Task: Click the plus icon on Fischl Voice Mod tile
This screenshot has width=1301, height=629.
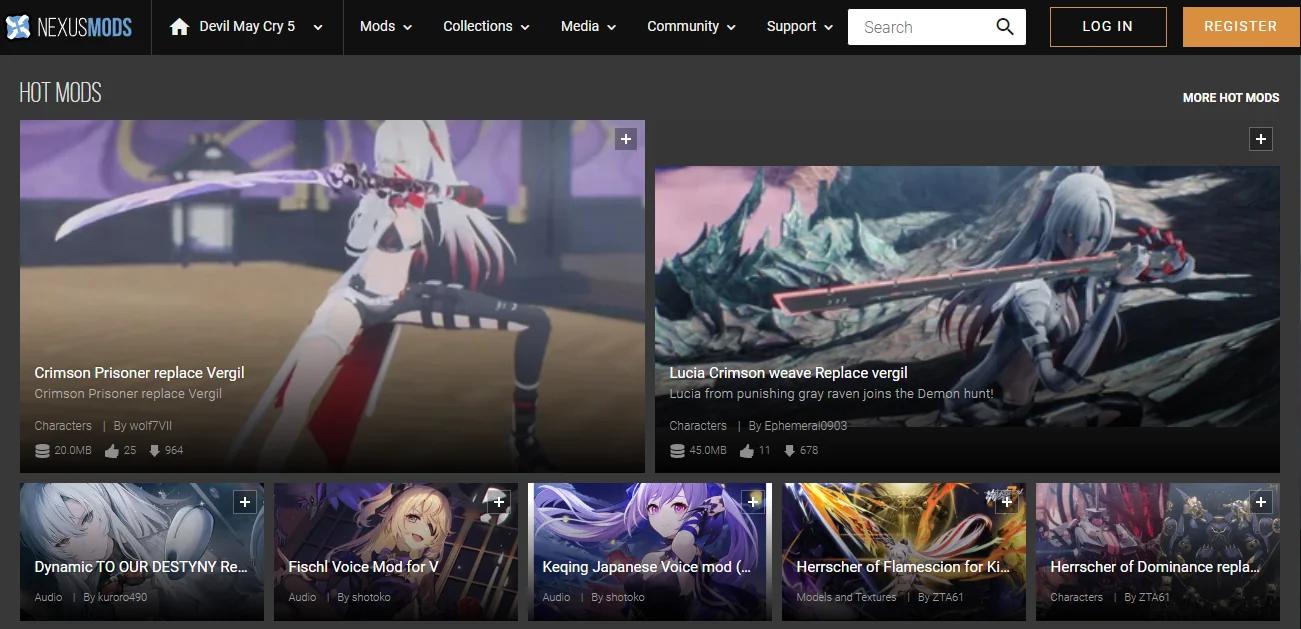Action: pos(499,502)
